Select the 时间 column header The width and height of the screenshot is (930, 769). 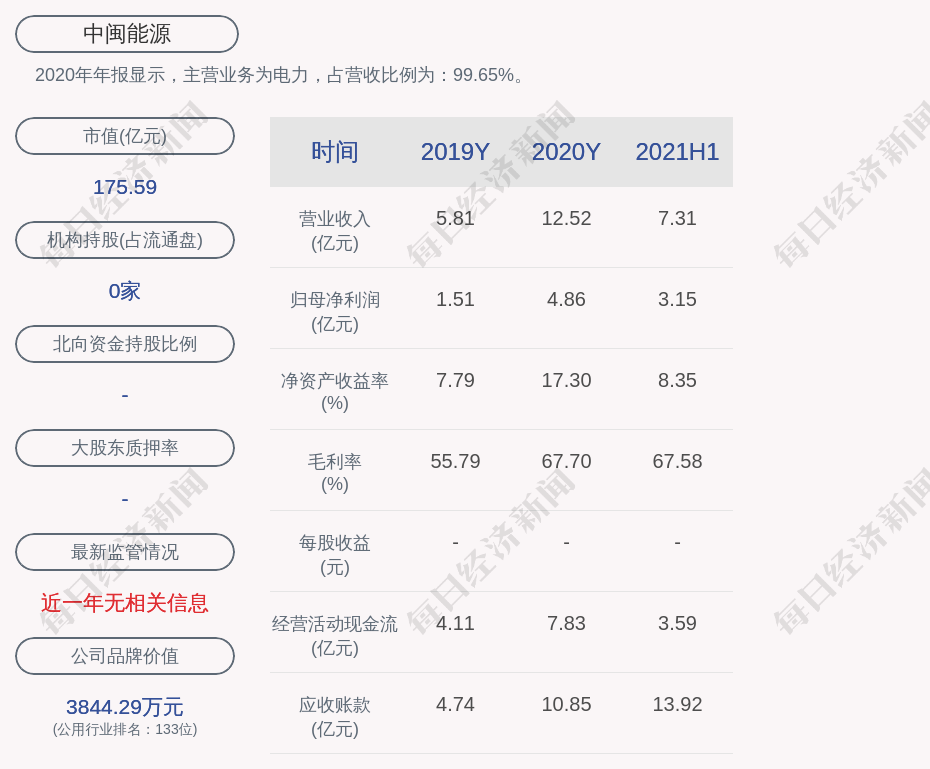click(334, 152)
